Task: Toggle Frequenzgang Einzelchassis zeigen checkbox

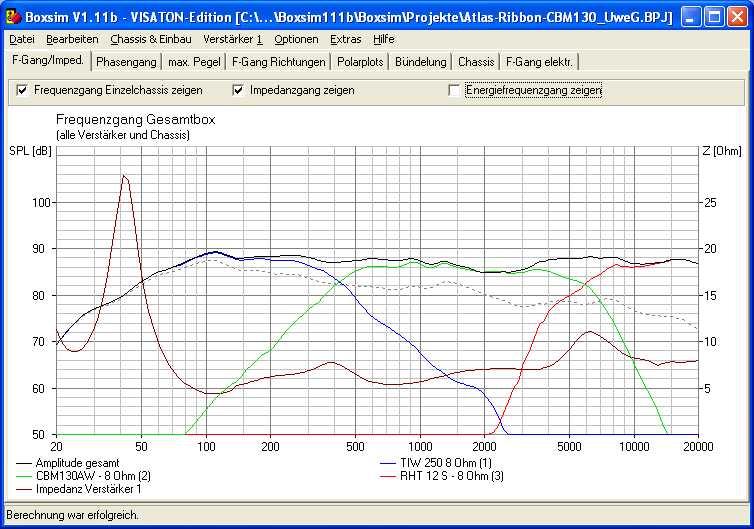Action: [22, 90]
